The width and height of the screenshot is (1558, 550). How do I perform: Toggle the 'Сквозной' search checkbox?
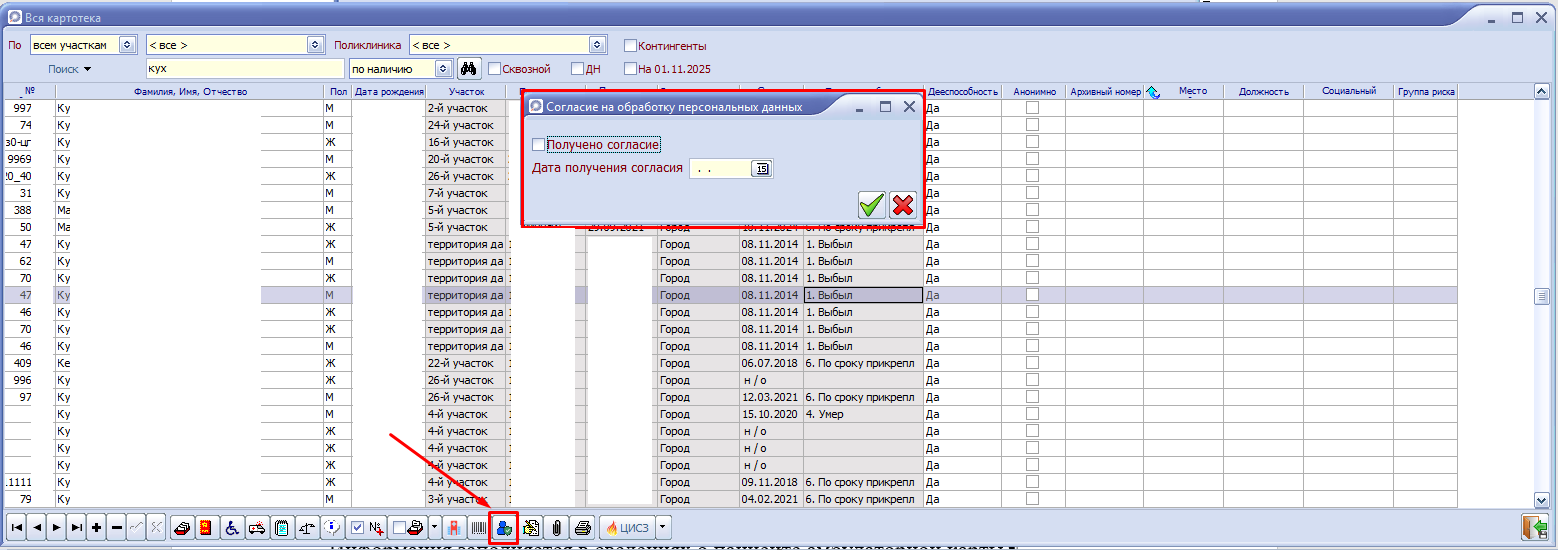494,69
